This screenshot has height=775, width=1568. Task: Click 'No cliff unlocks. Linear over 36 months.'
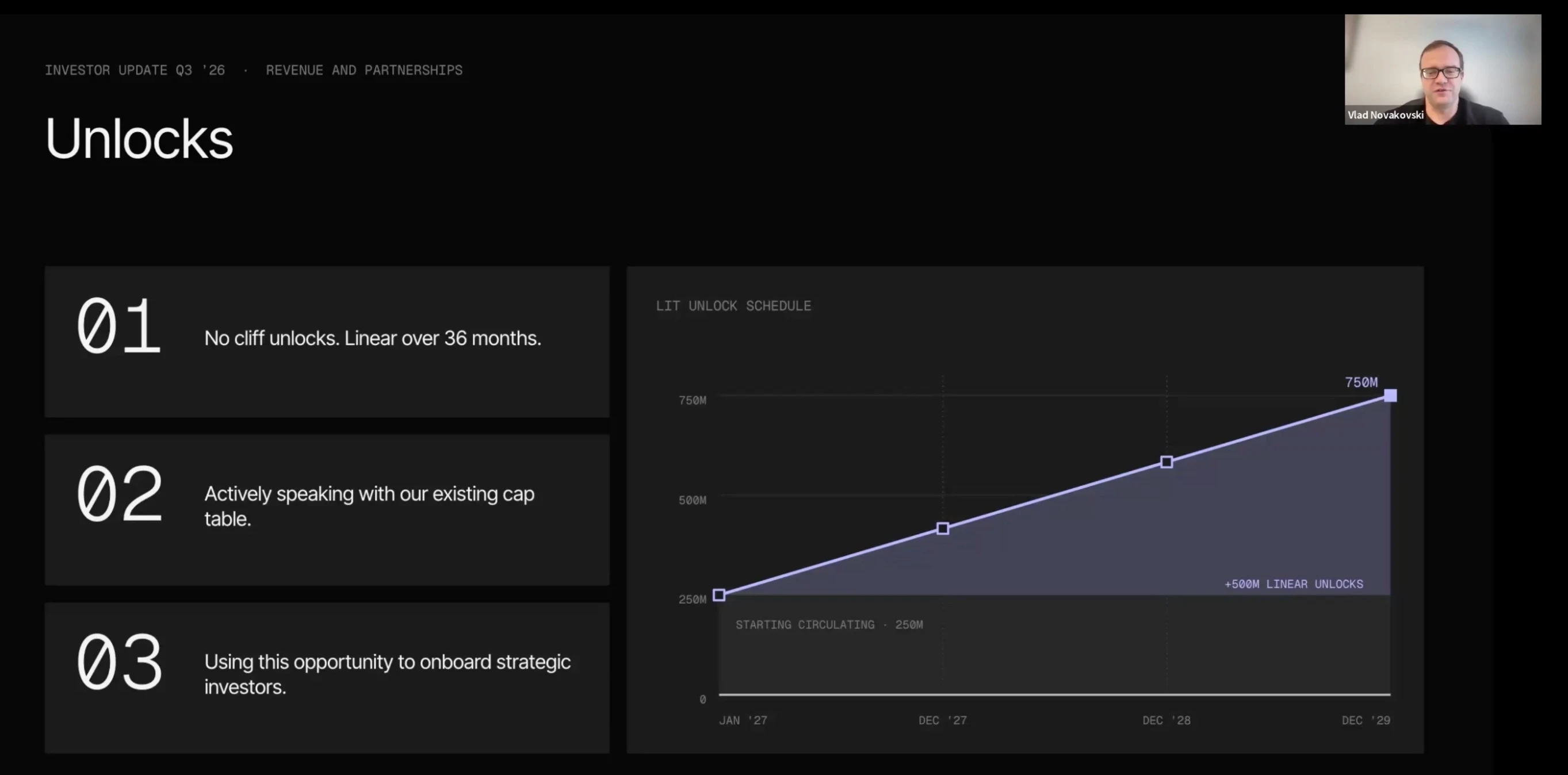tap(373, 338)
